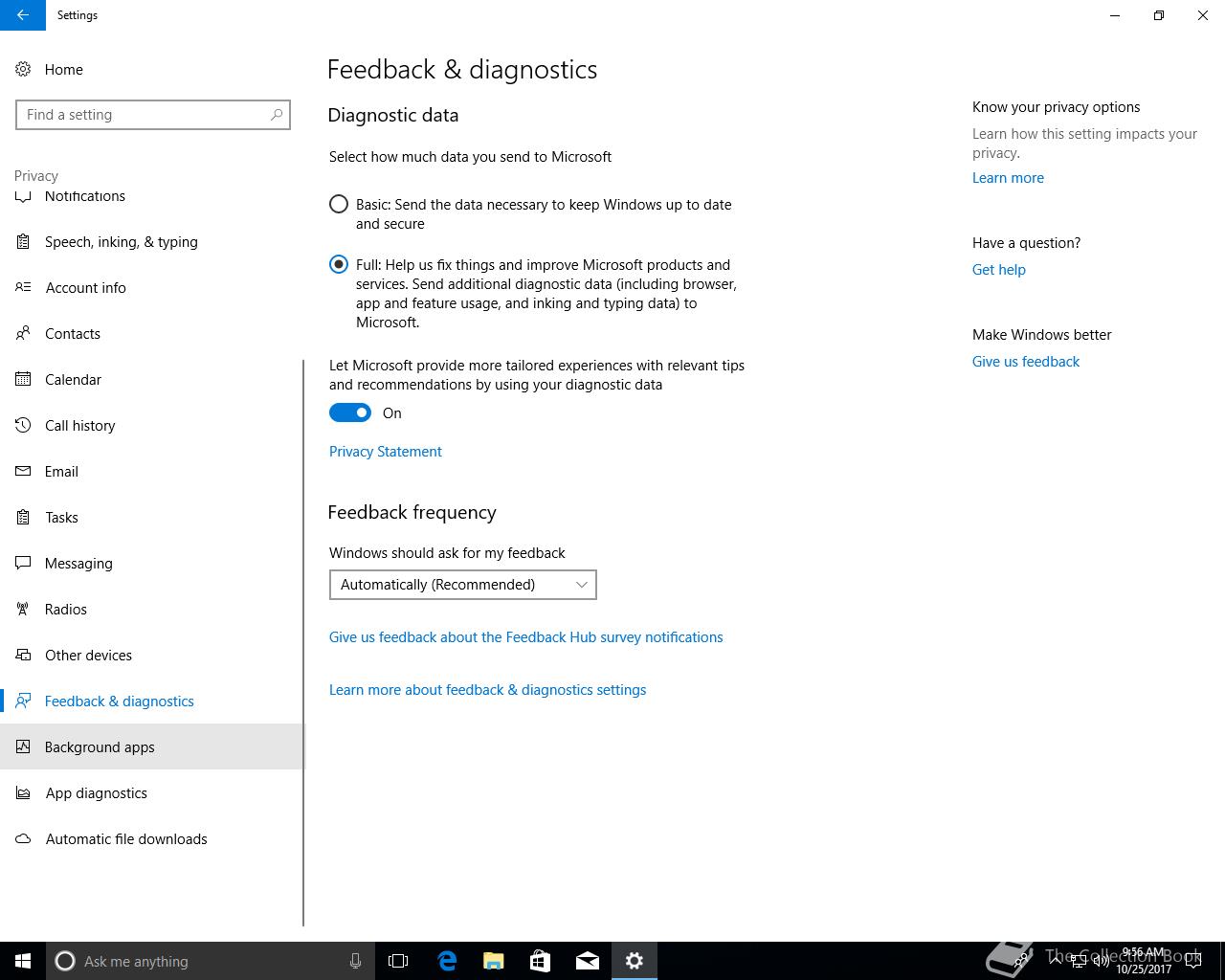Open the Microsoft Store taskbar icon
The width and height of the screenshot is (1225, 980).
541,961
